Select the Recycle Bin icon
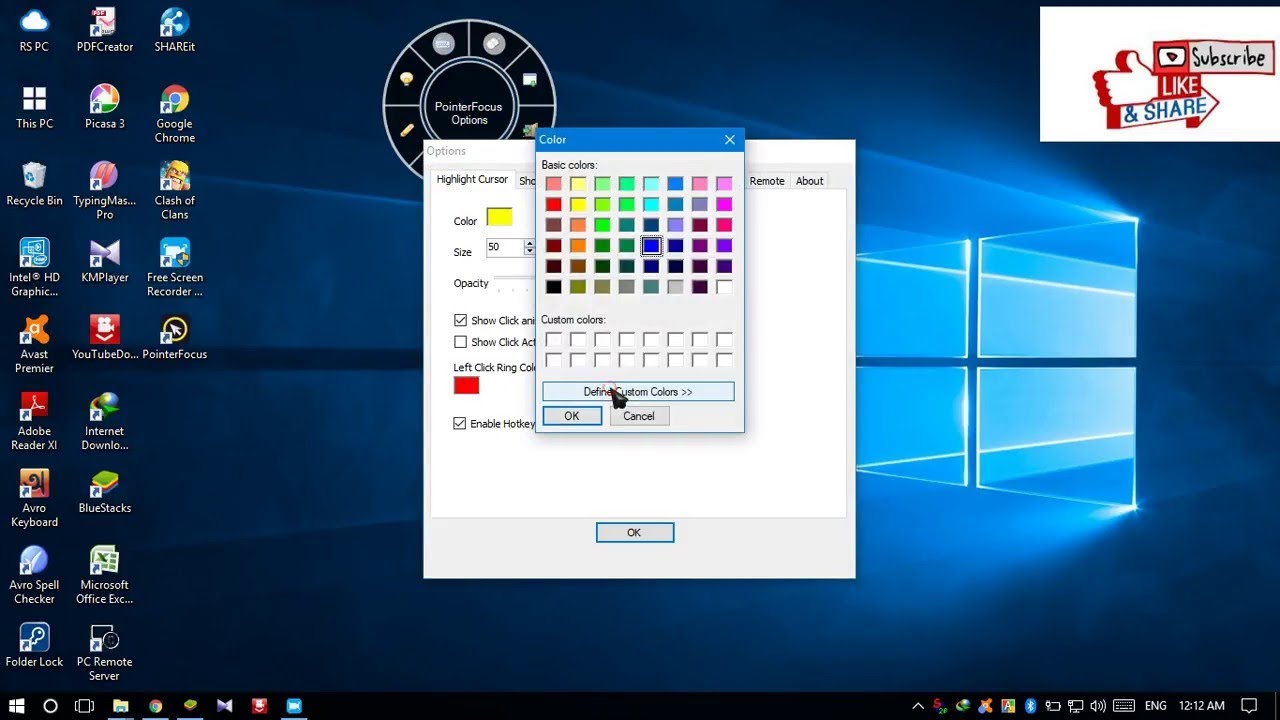 [34, 184]
